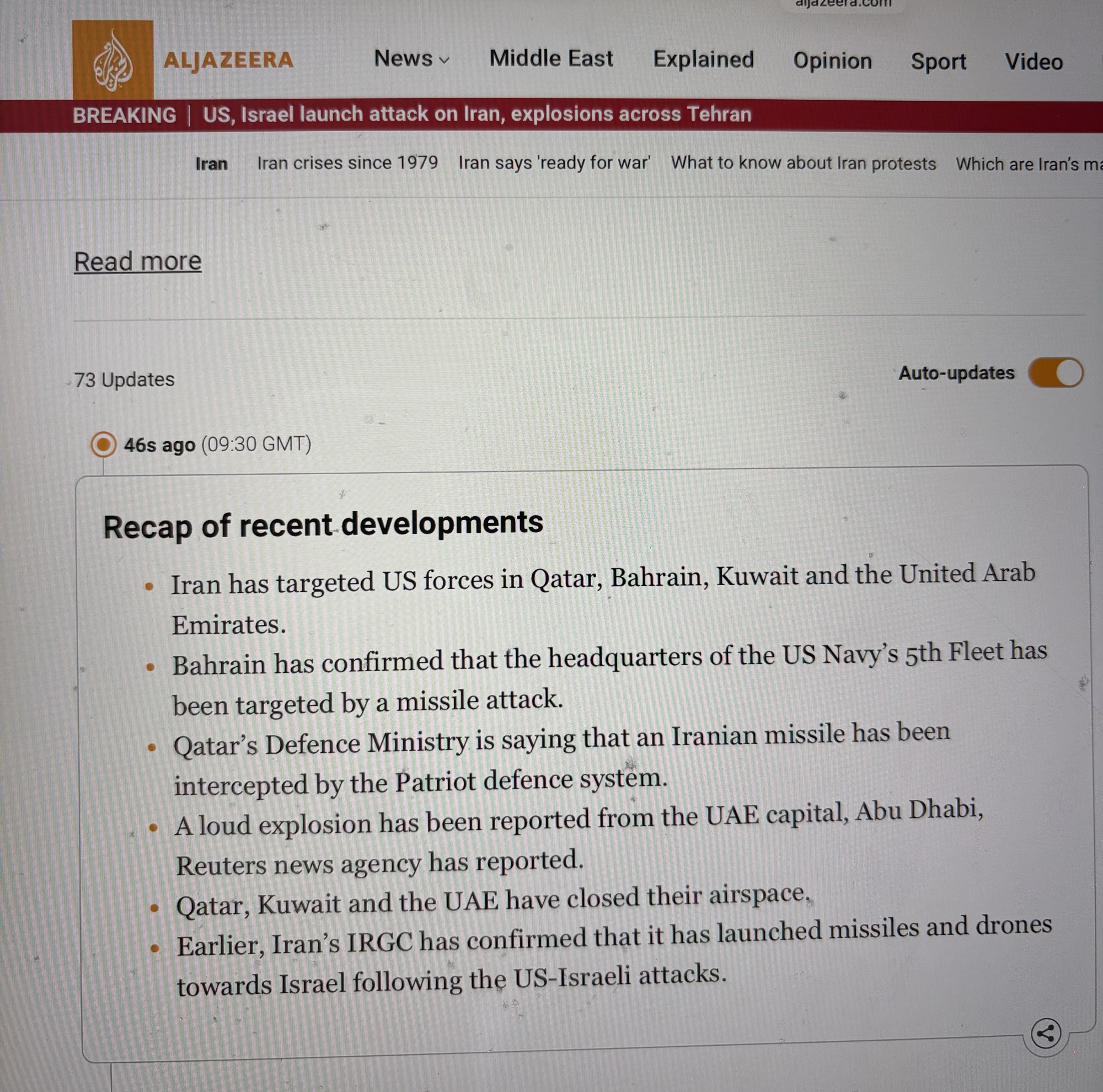Select the Iran topic tab
Screen dimensions: 1103x1092
point(211,164)
